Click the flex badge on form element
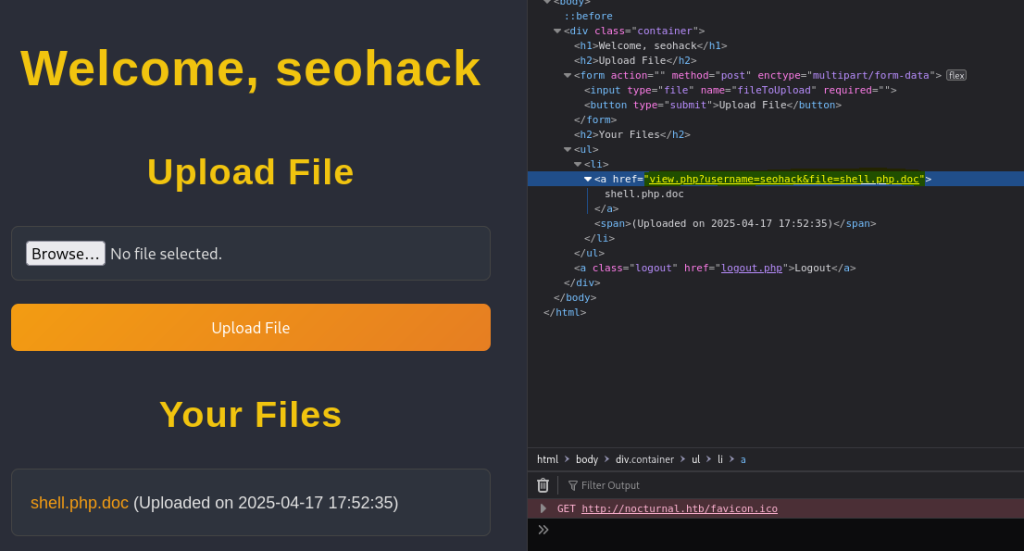This screenshot has width=1024, height=551. (x=956, y=75)
